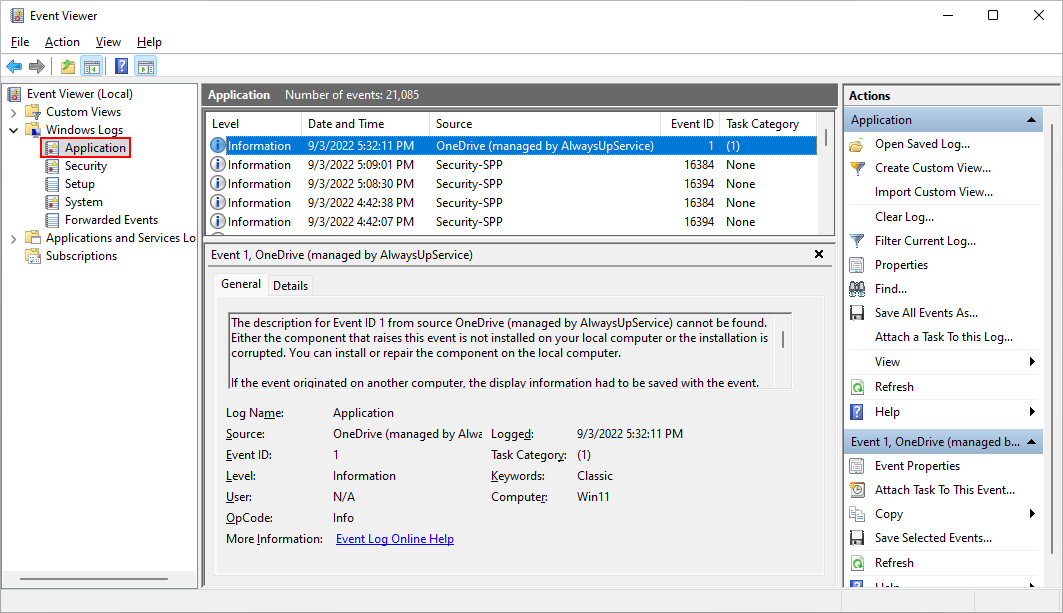Toggle the Show/Hide Console Tree toolbar icon
Image resolution: width=1063 pixels, height=613 pixels.
(x=92, y=66)
